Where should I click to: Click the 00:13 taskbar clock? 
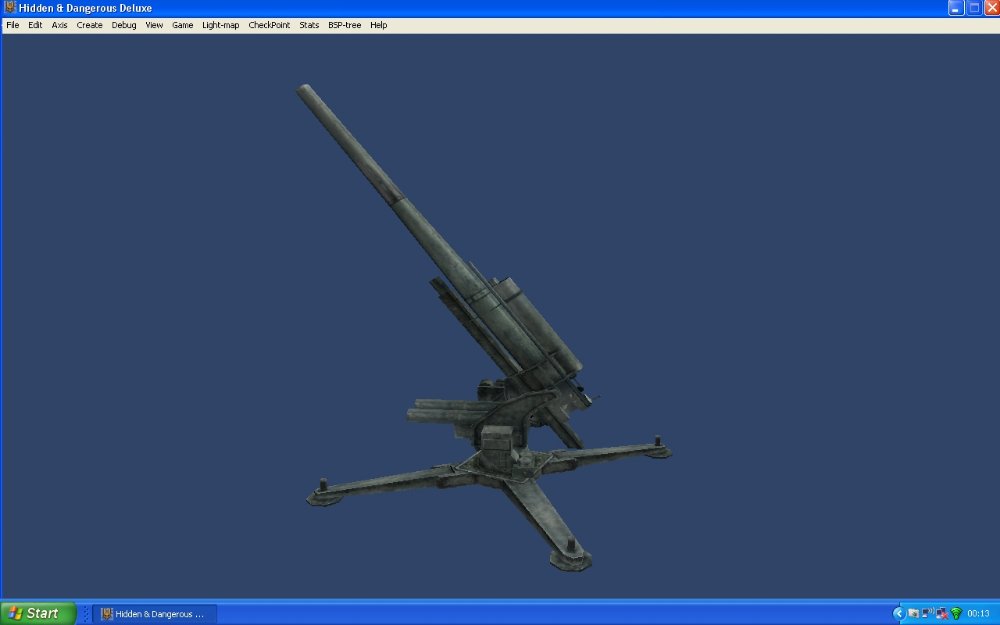pyautogui.click(x=978, y=614)
